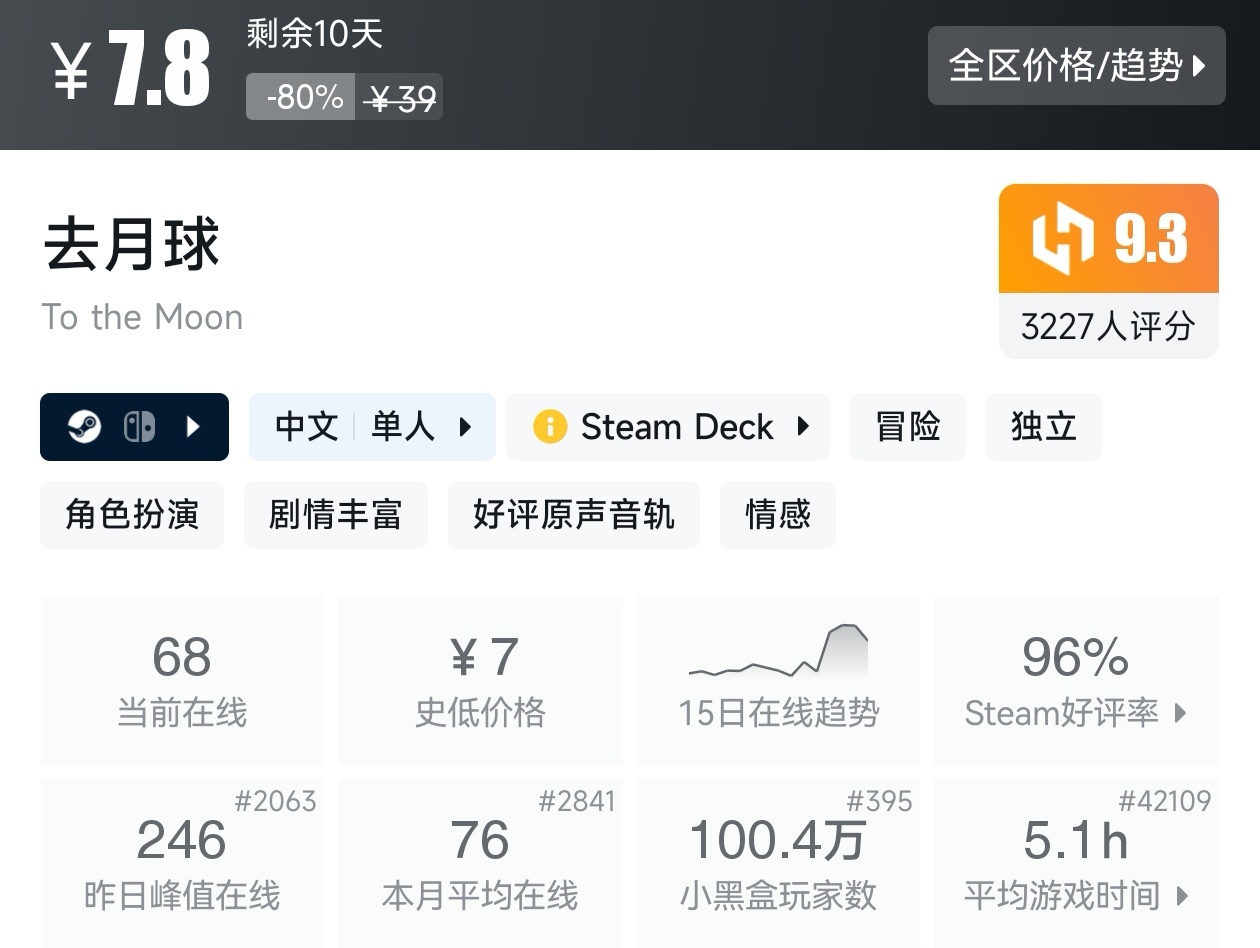1260x948 pixels.
Task: Select the 冒险 tag
Action: coord(908,427)
